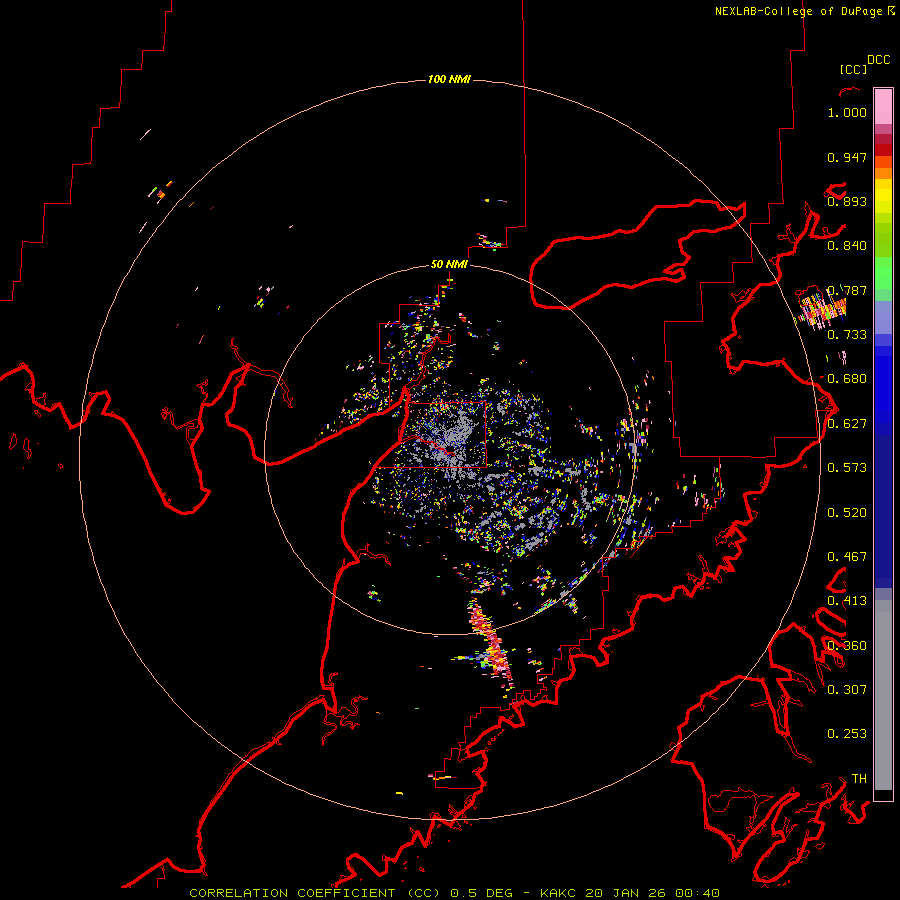Viewport: 900px width, 900px height.
Task: Click the NEXLAB-College of DuPage credit text
Action: coord(798,11)
